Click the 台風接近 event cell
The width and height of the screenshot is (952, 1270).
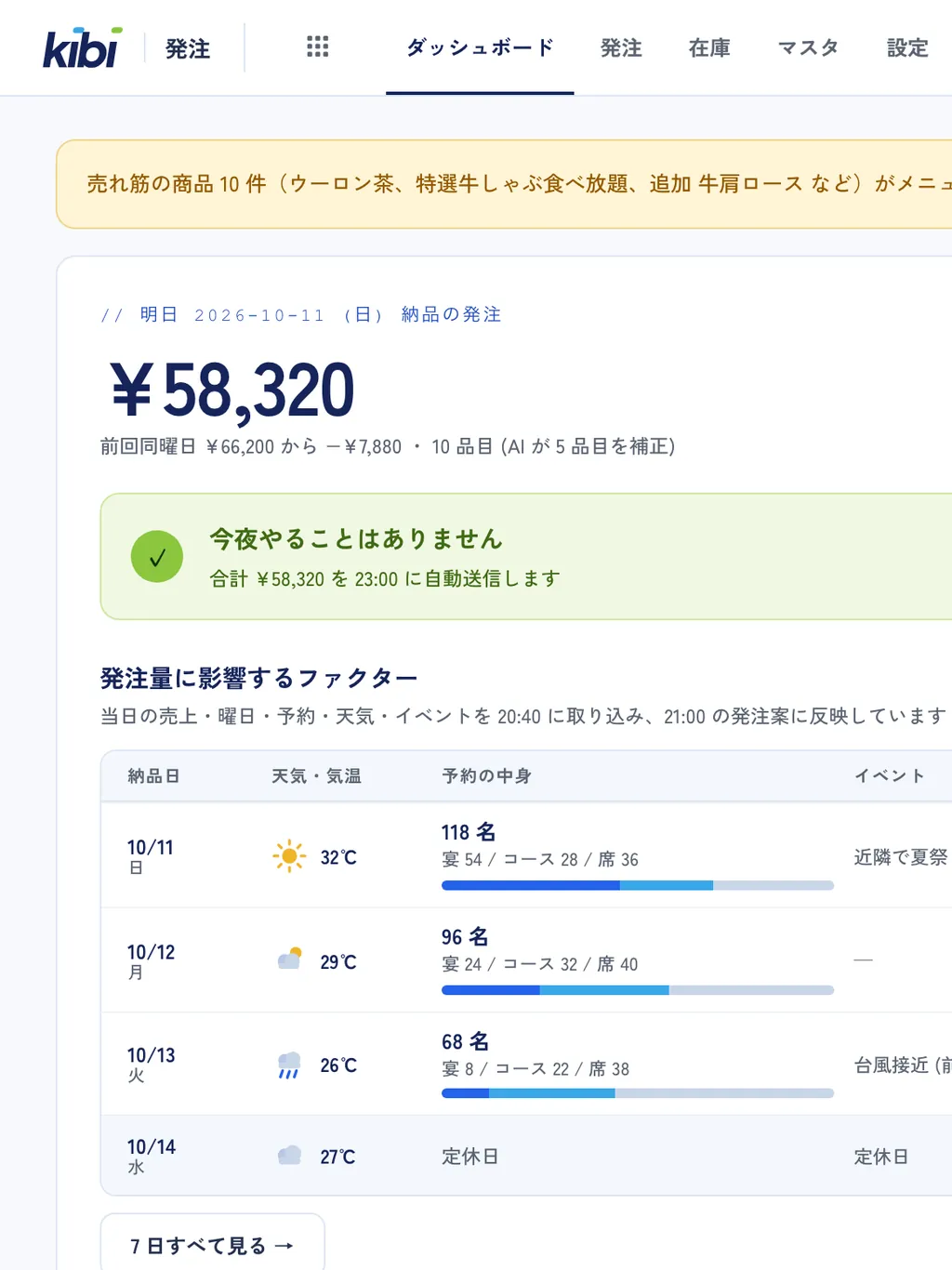(903, 1065)
